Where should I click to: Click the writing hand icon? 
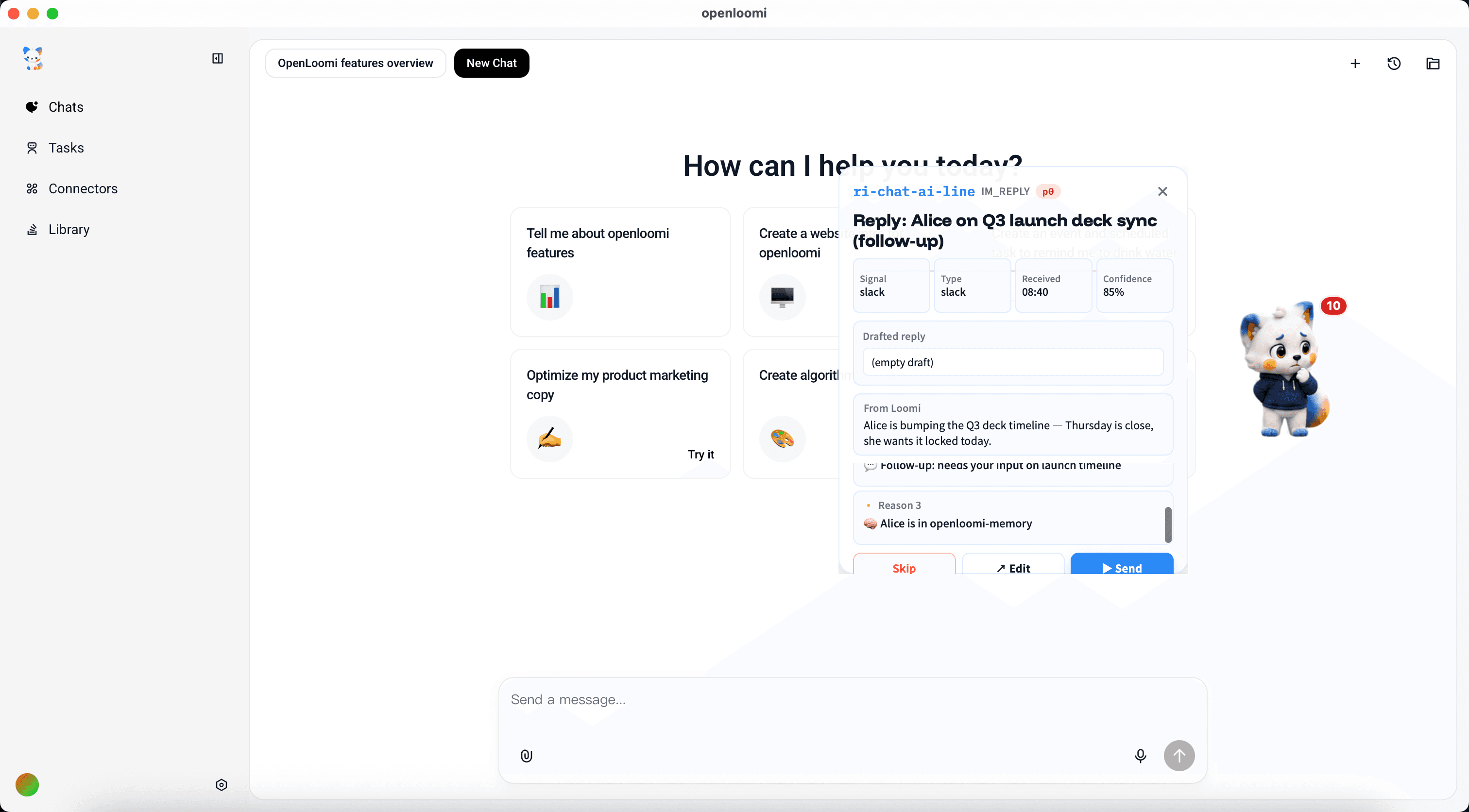point(549,439)
